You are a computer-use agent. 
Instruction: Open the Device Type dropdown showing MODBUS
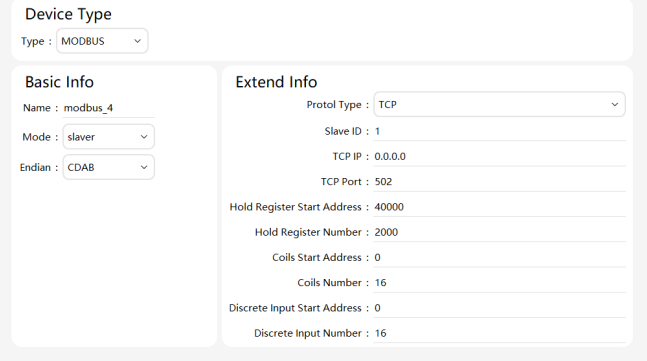coord(102,41)
